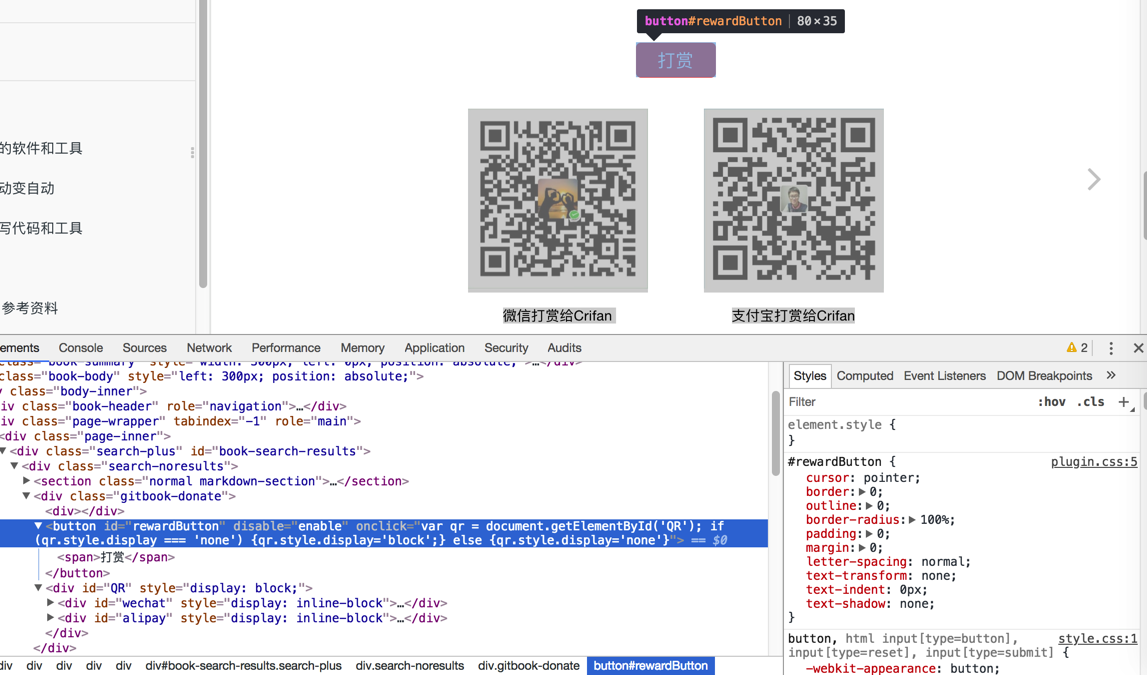Open the Application tab
Viewport: 1147px width, 675px height.
coord(435,348)
